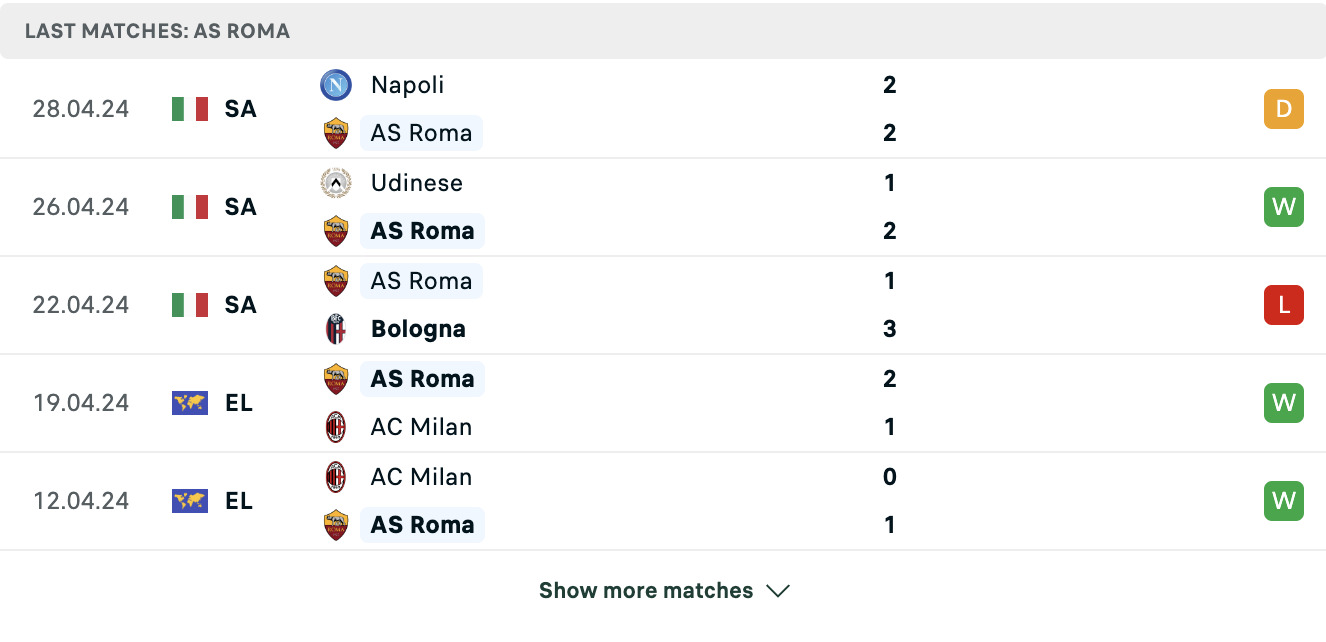Open the Bologna team name link
Screen dimensions: 1326x642
pyautogui.click(x=418, y=329)
